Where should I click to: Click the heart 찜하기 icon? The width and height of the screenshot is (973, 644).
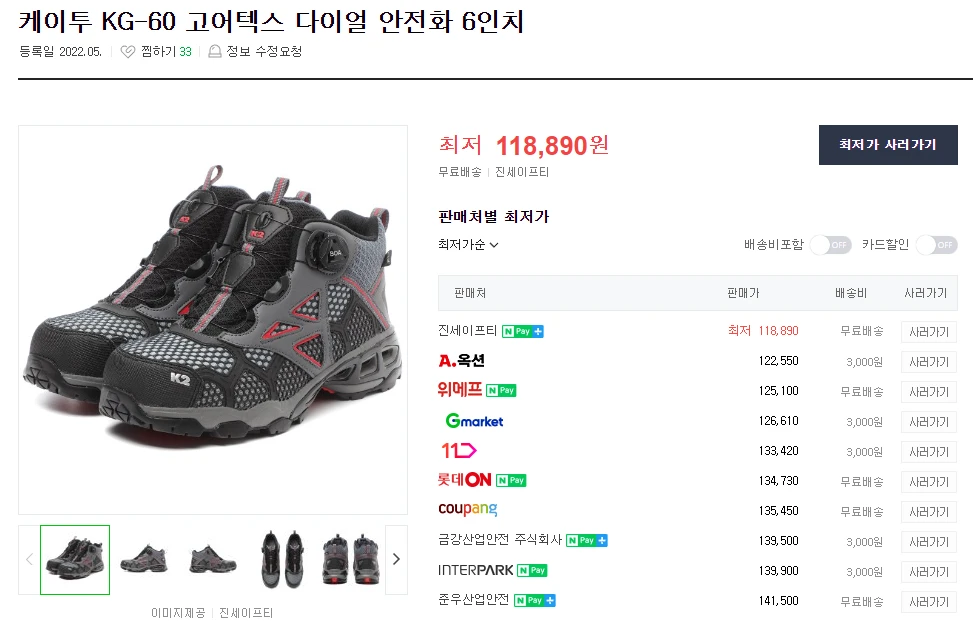pos(127,52)
